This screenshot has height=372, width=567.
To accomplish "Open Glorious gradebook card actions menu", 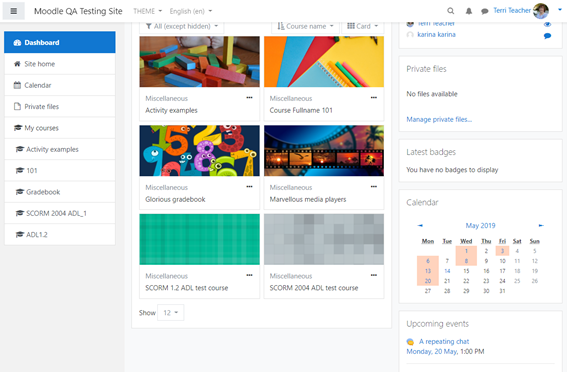I will tap(250, 187).
